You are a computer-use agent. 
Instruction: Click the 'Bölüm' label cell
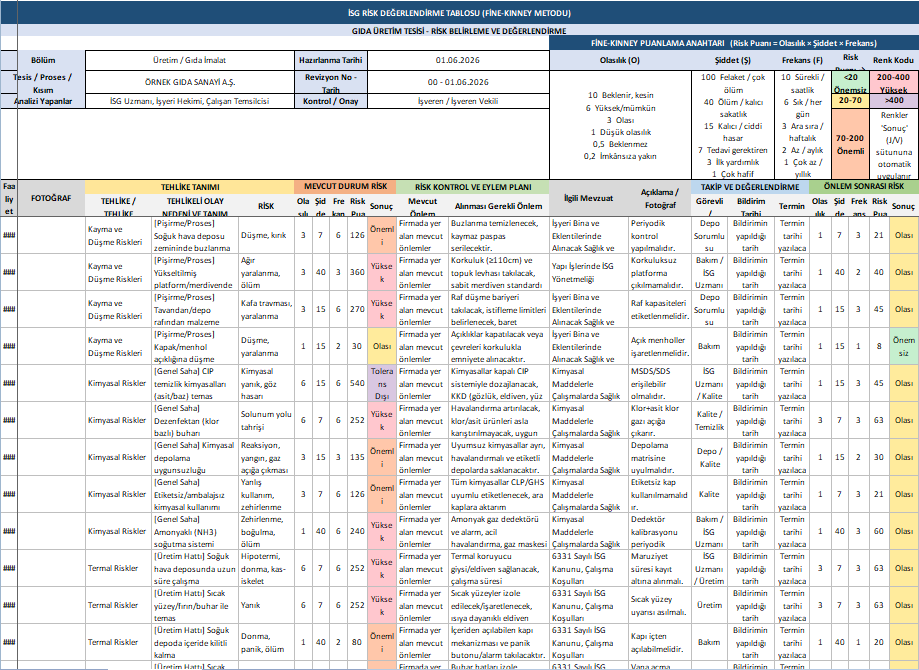click(x=43, y=60)
